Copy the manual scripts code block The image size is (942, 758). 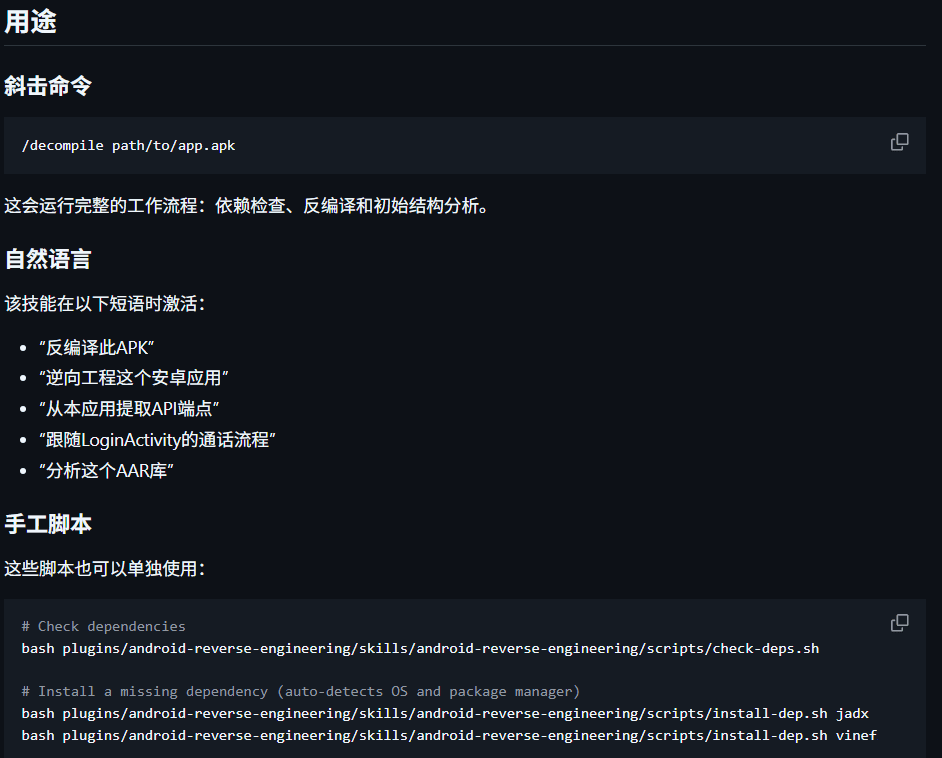click(899, 623)
